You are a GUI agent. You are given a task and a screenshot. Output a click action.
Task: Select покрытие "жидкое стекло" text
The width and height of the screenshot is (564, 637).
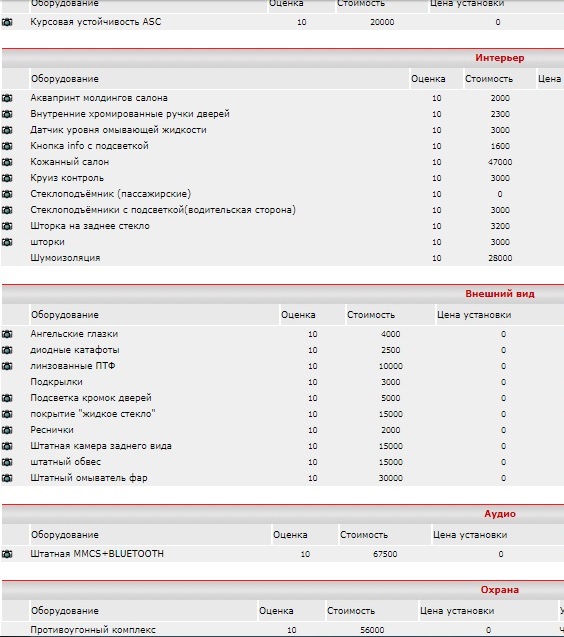coord(93,414)
